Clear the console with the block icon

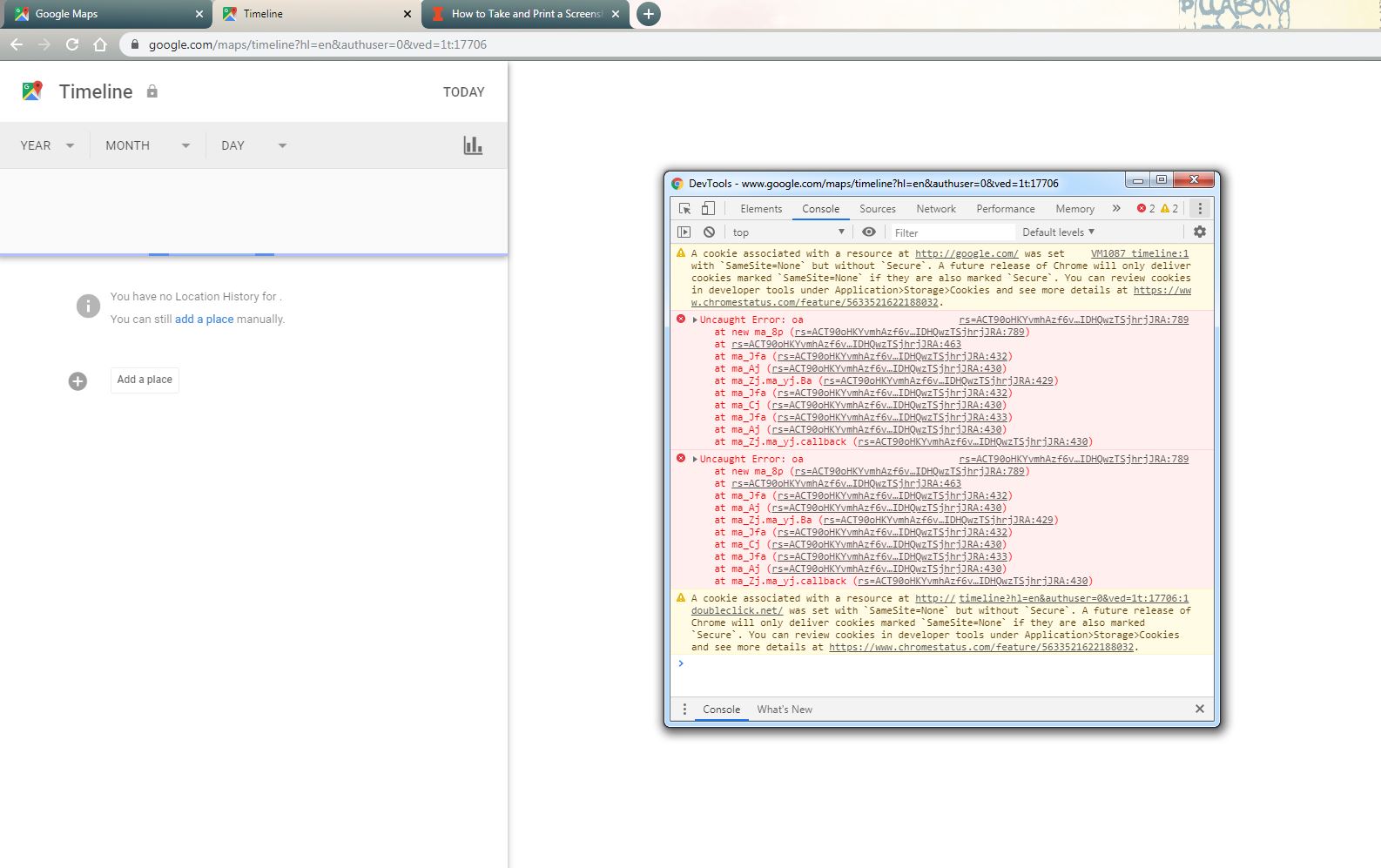tap(709, 232)
